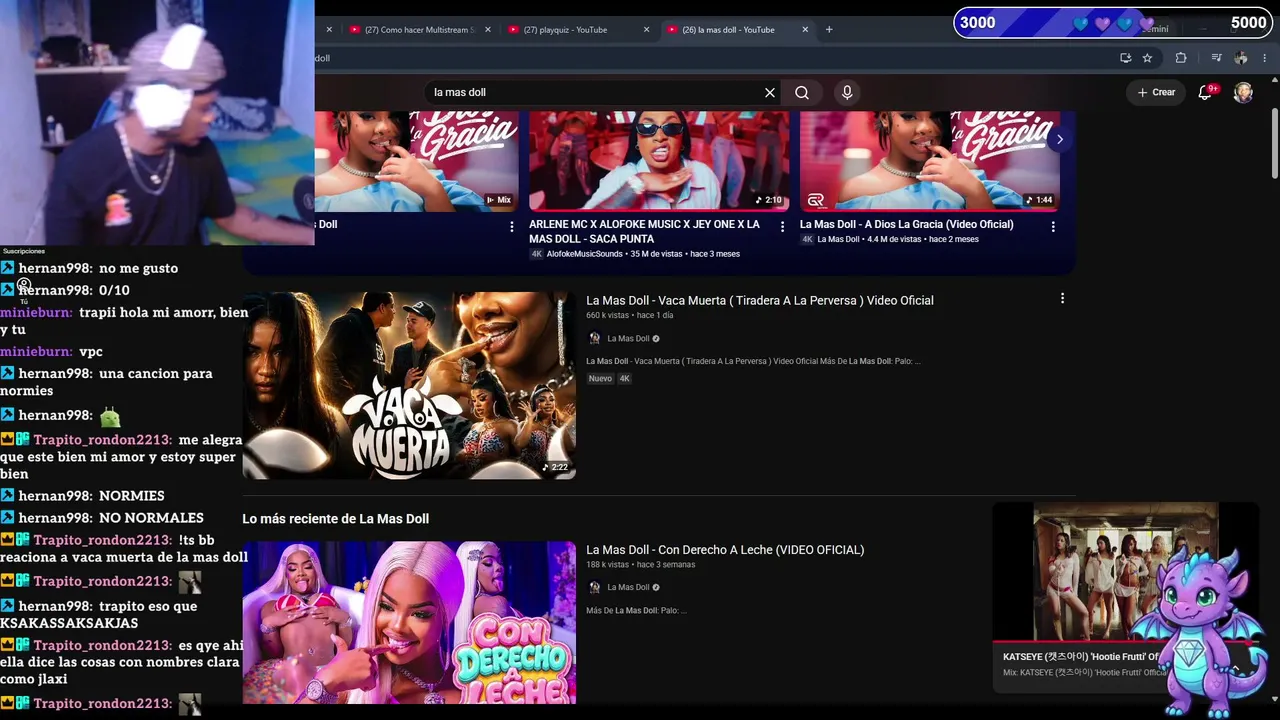Open the Mix playlist thumbnail

click(417, 161)
